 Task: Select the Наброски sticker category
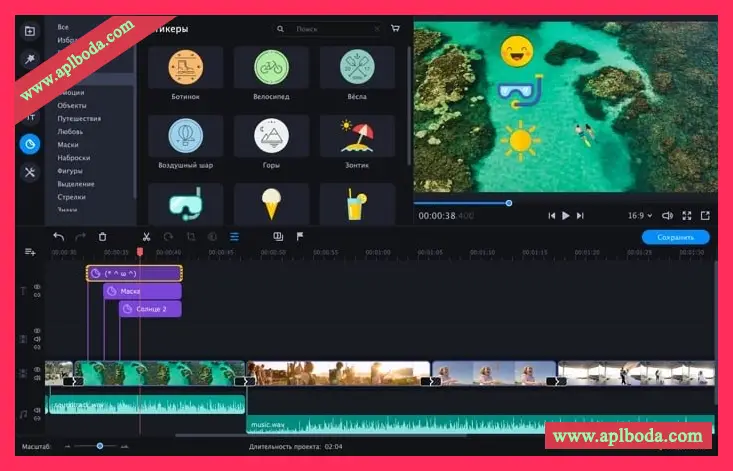pyautogui.click(x=74, y=158)
